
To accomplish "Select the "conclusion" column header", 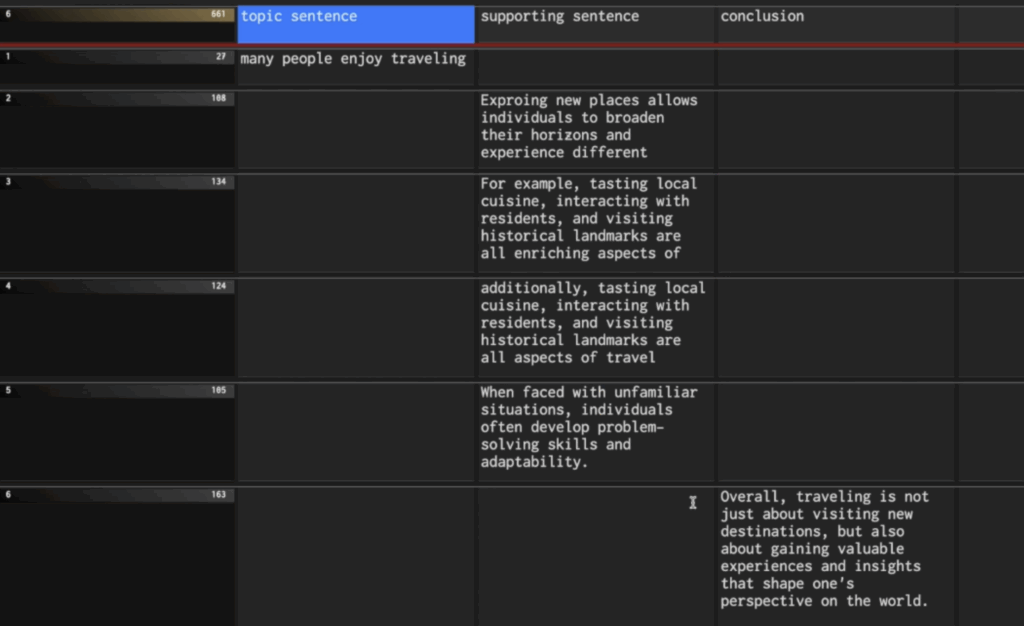I will click(836, 24).
